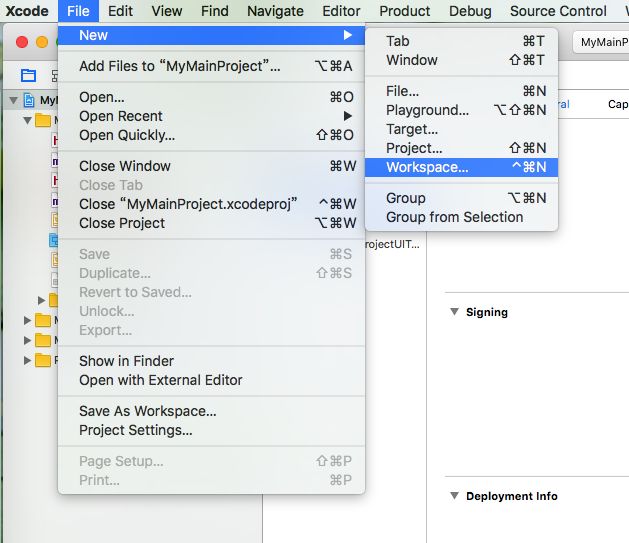This screenshot has width=629, height=543.
Task: Choose Close Project
Action: 211,223
